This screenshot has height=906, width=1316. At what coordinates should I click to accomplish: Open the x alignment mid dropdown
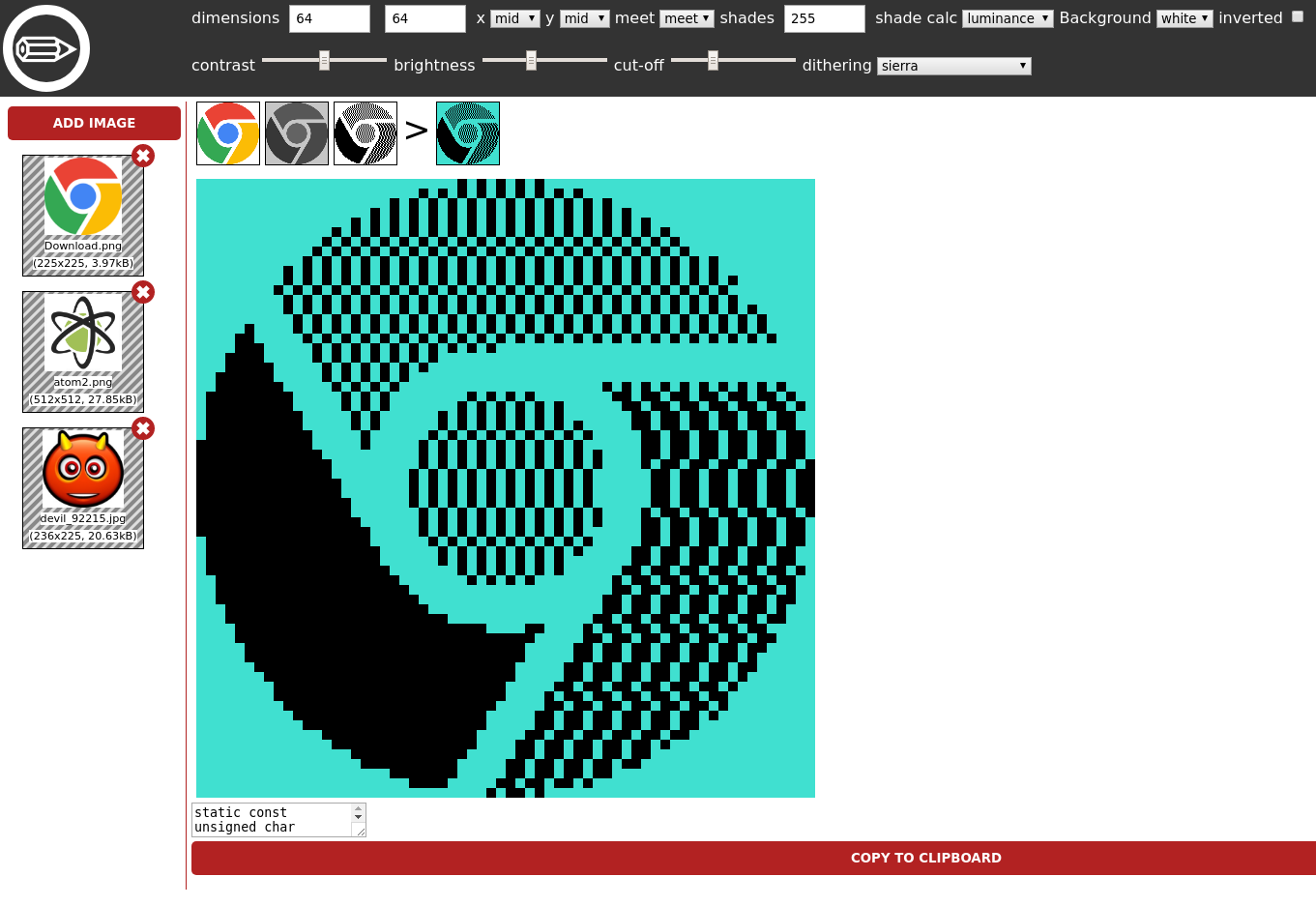[x=514, y=17]
